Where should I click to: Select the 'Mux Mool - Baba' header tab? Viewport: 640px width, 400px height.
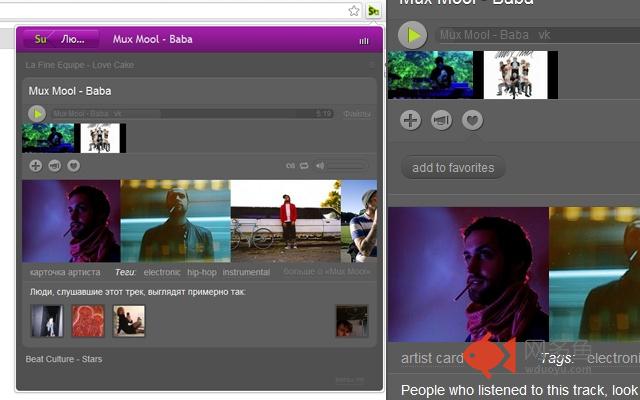pos(153,39)
